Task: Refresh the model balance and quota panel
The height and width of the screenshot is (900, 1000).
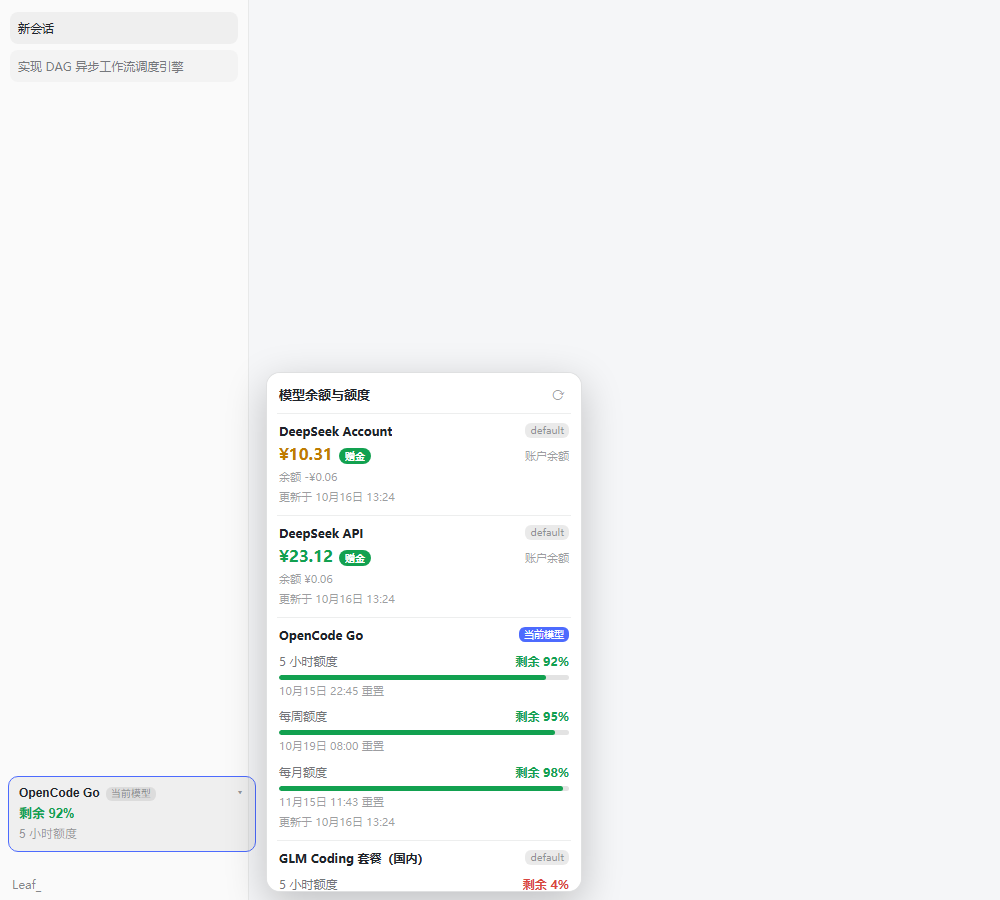Action: (x=558, y=395)
